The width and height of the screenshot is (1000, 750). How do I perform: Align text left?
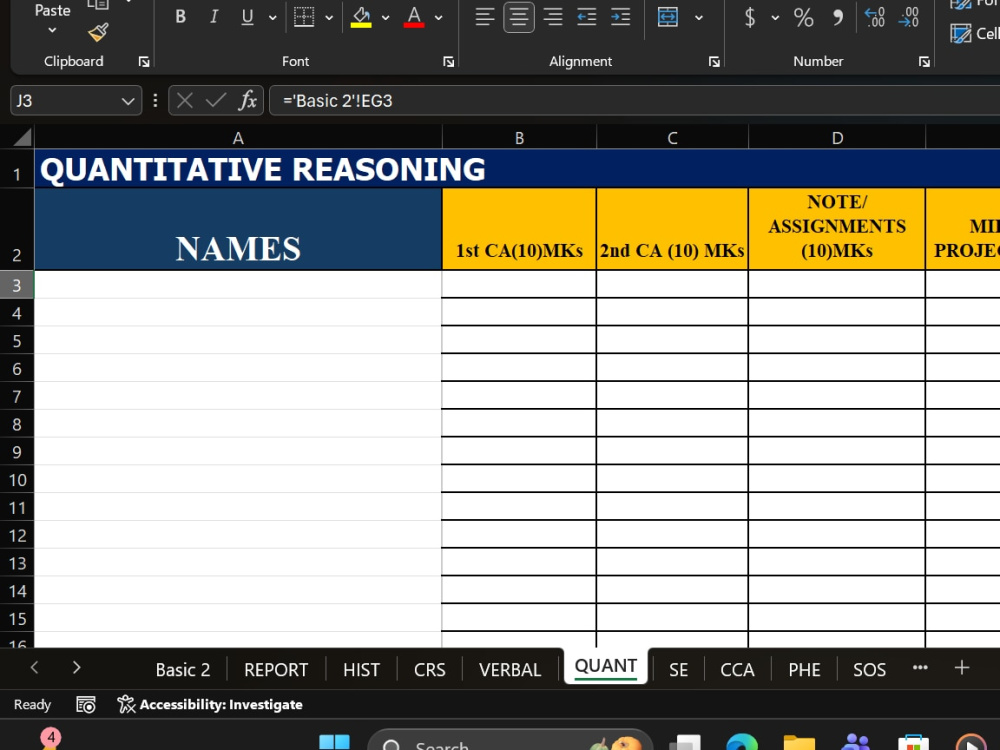click(485, 17)
